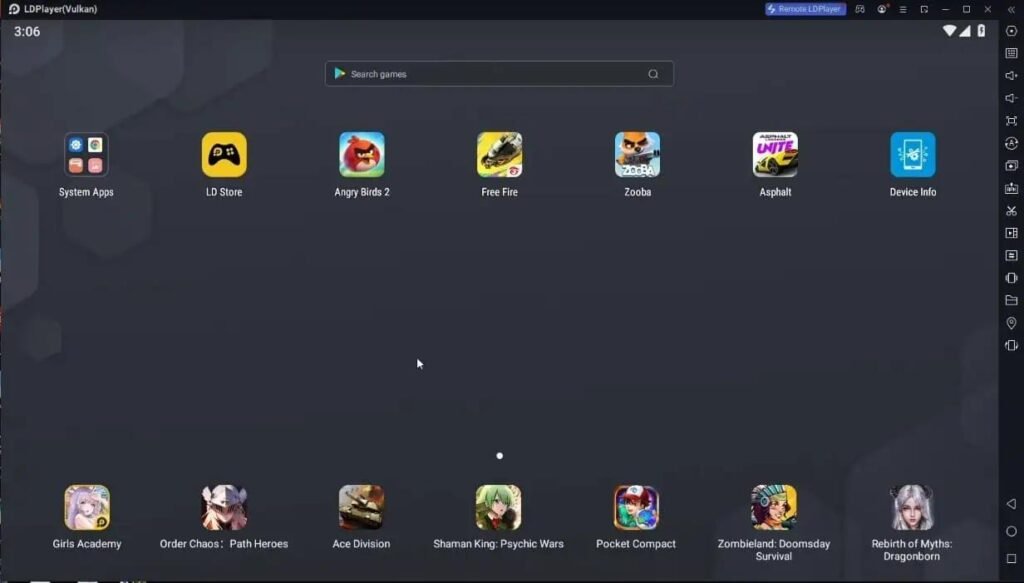The width and height of the screenshot is (1024, 583).
Task: Open the Asphalt racing game
Action: tap(775, 155)
